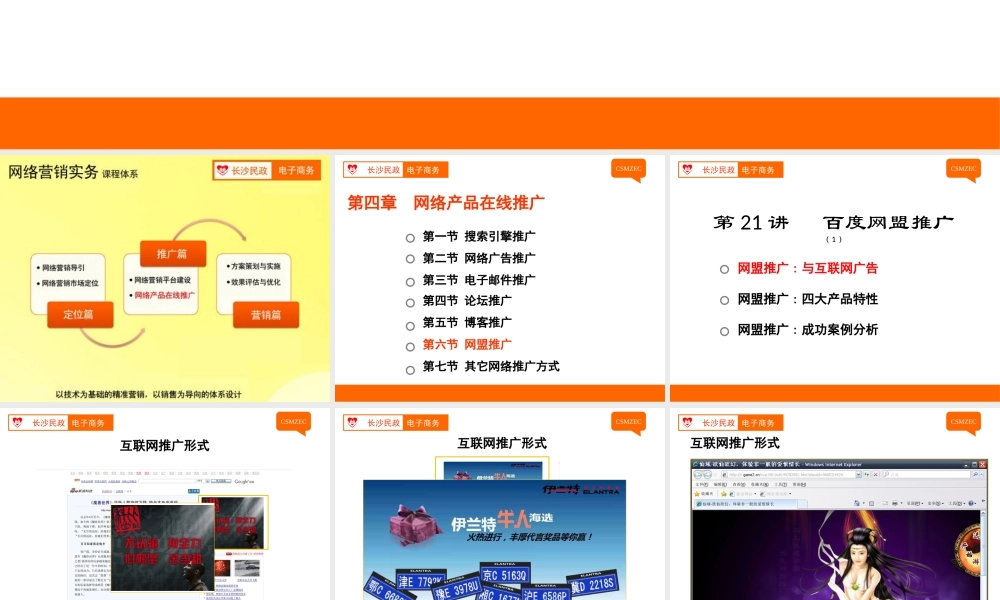Image resolution: width=1000 pixels, height=600 pixels.
Task: Expand the address bar dropdown in IE
Action: pos(858,474)
